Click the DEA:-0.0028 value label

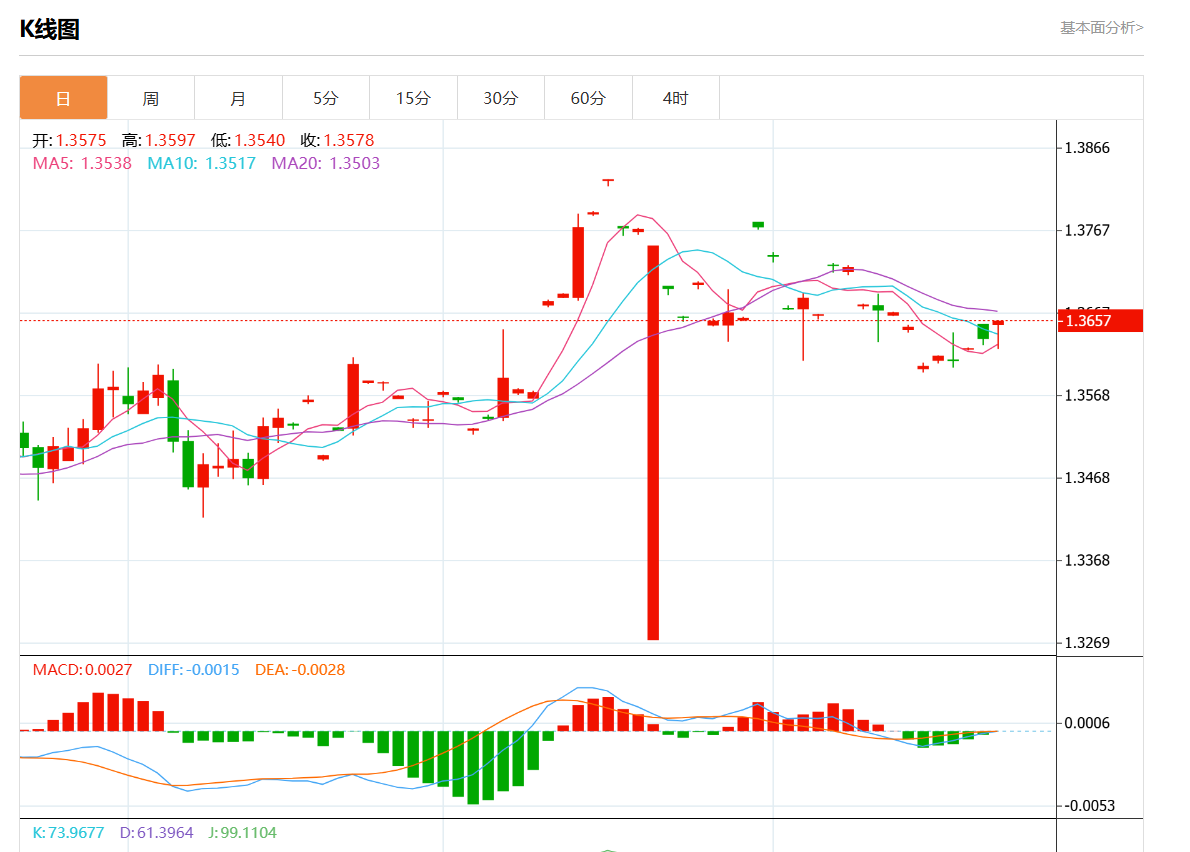pos(300,670)
